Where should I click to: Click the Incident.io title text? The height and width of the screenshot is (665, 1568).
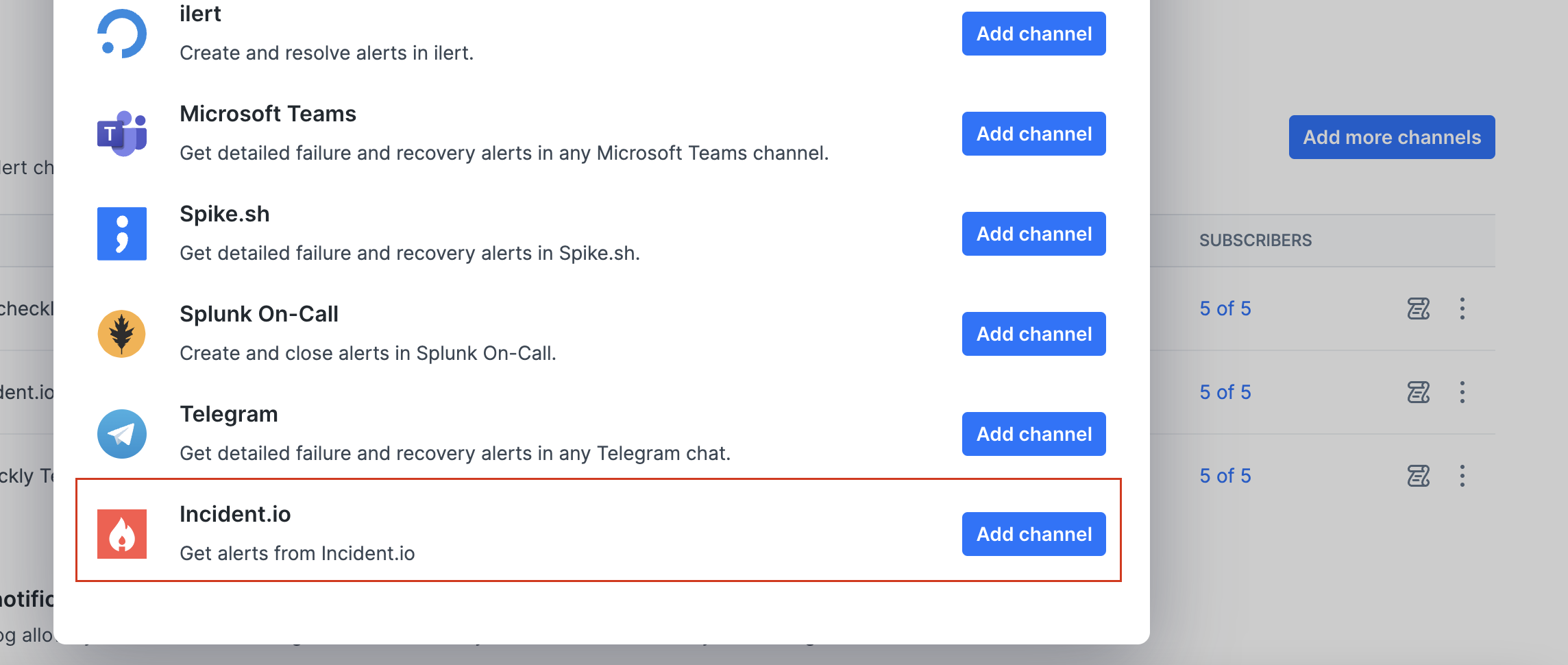(235, 514)
